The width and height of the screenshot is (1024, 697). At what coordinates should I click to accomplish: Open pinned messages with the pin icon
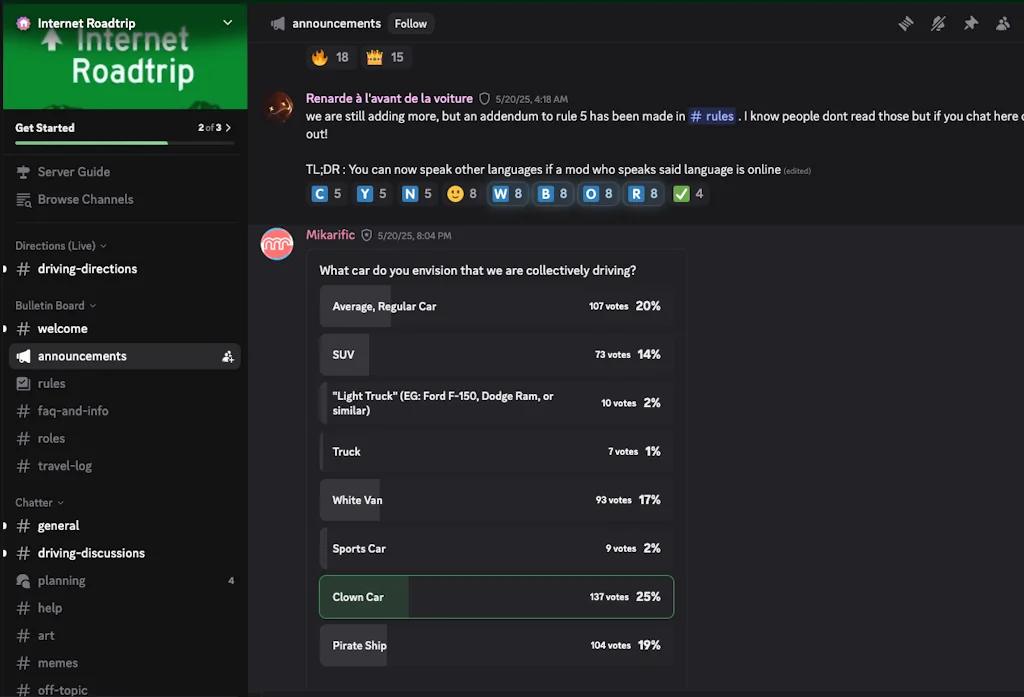[970, 24]
